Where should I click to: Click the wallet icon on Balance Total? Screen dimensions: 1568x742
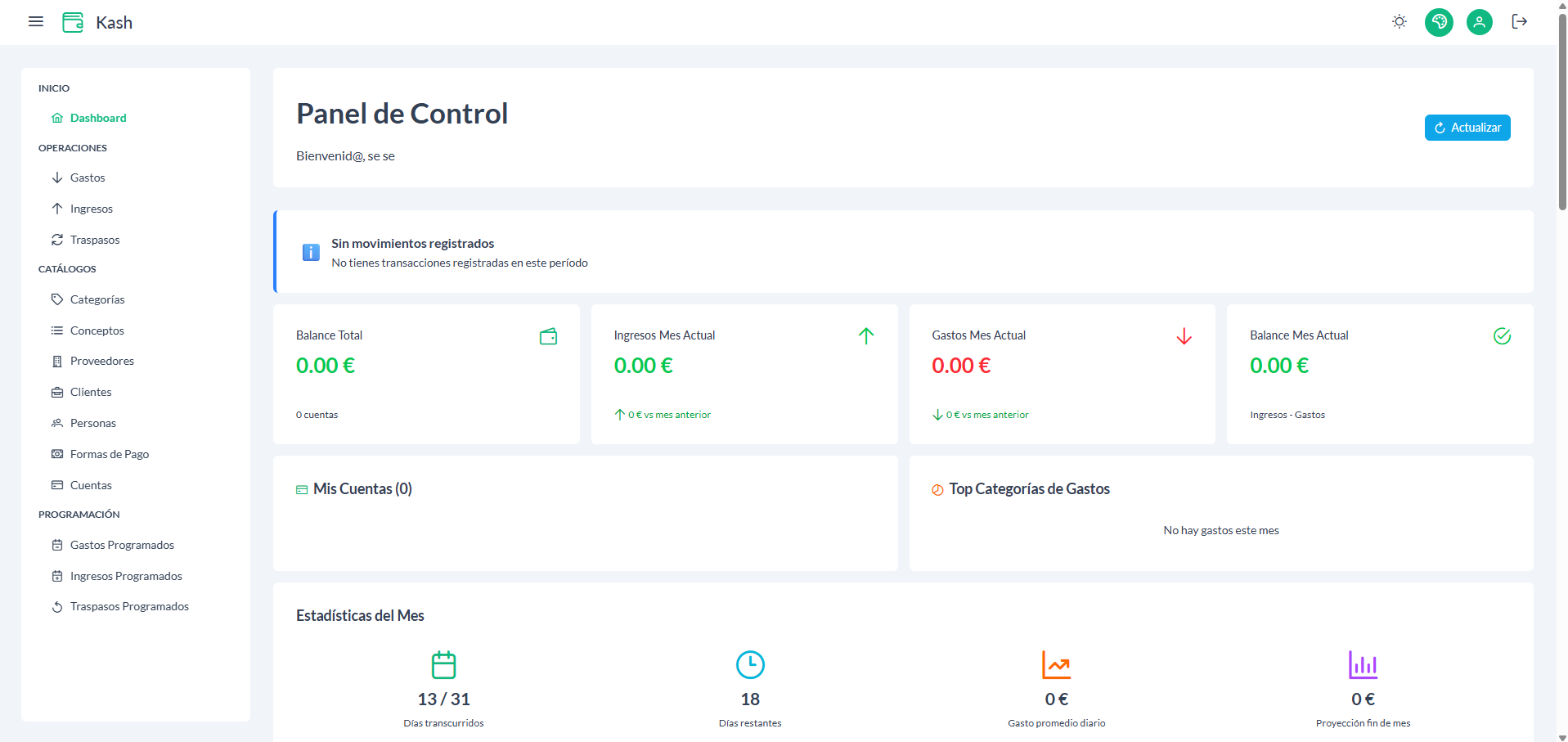click(x=548, y=336)
